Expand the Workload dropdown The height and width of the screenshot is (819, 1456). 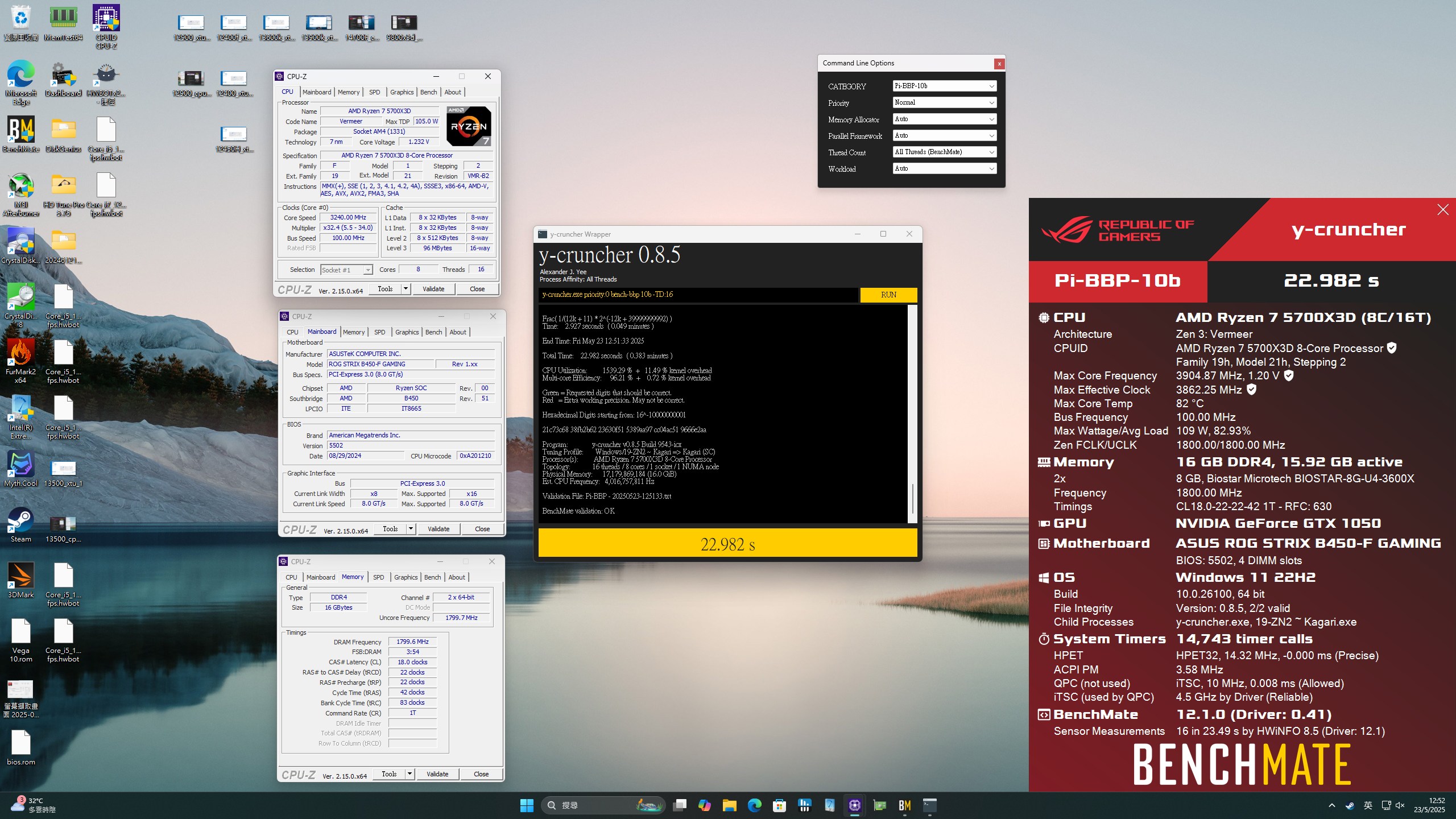(x=944, y=168)
